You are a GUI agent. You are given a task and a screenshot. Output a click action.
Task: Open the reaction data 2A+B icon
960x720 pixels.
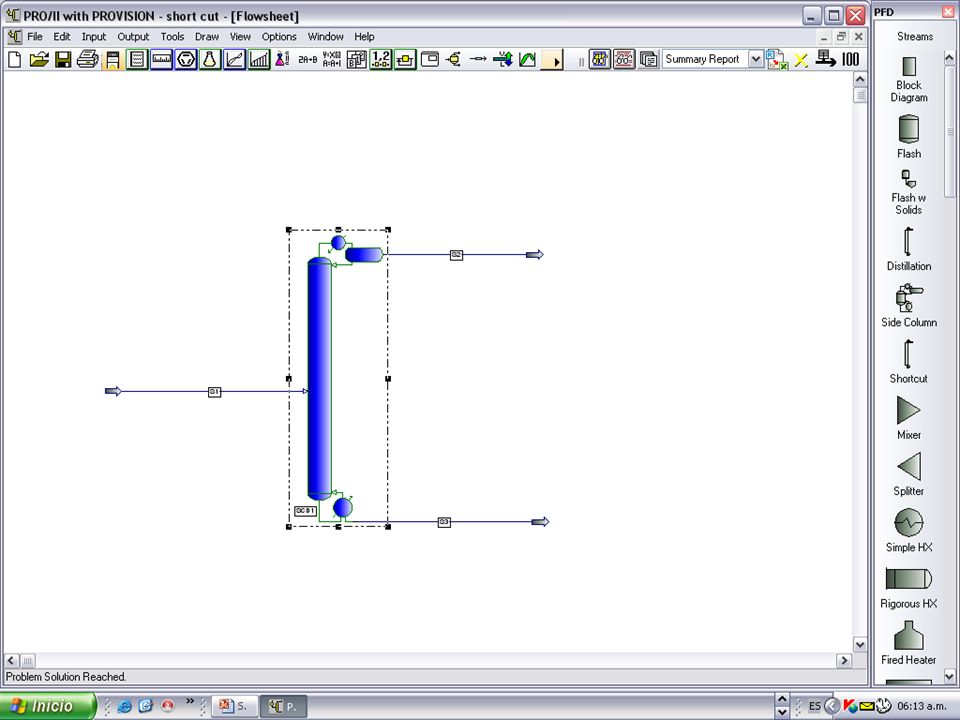307,59
